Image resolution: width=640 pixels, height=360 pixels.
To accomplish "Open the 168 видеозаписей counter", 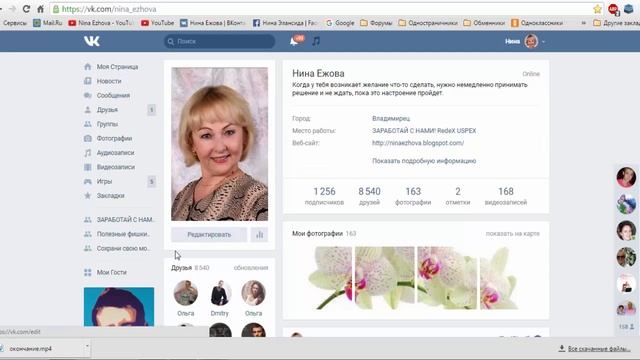I will tap(506, 196).
